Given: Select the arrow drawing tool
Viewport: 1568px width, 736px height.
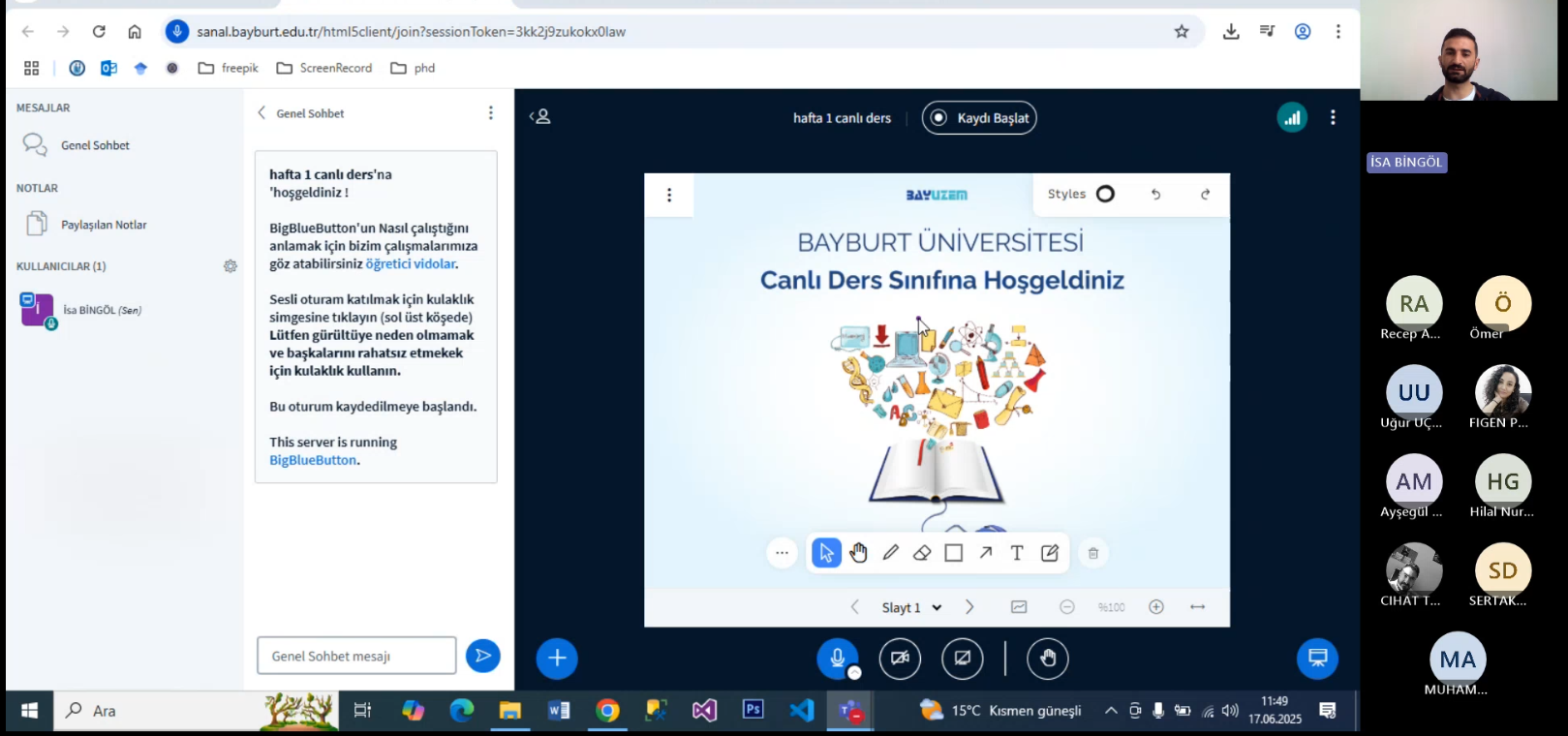Looking at the screenshot, I should click(x=985, y=553).
